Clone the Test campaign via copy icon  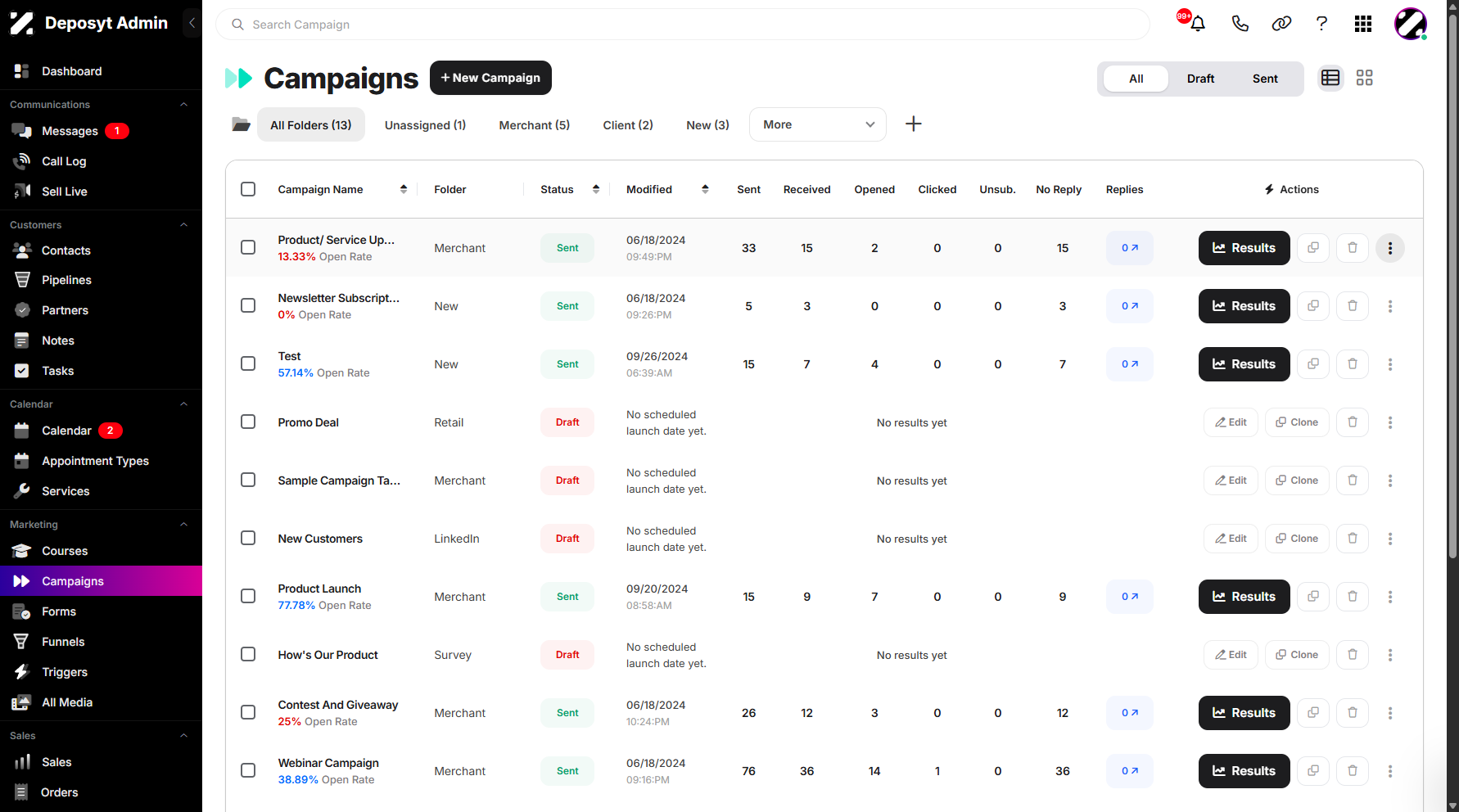(x=1313, y=364)
